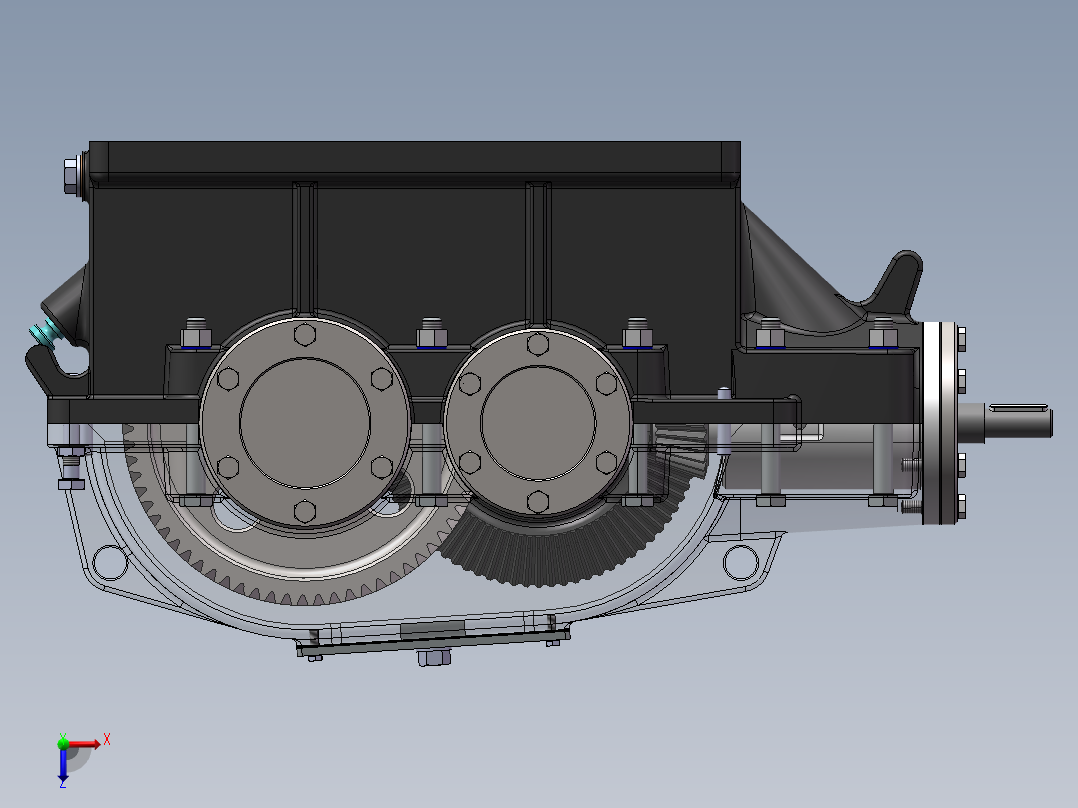
Task: Select the right mounting hole of lower casing
Action: [x=740, y=562]
